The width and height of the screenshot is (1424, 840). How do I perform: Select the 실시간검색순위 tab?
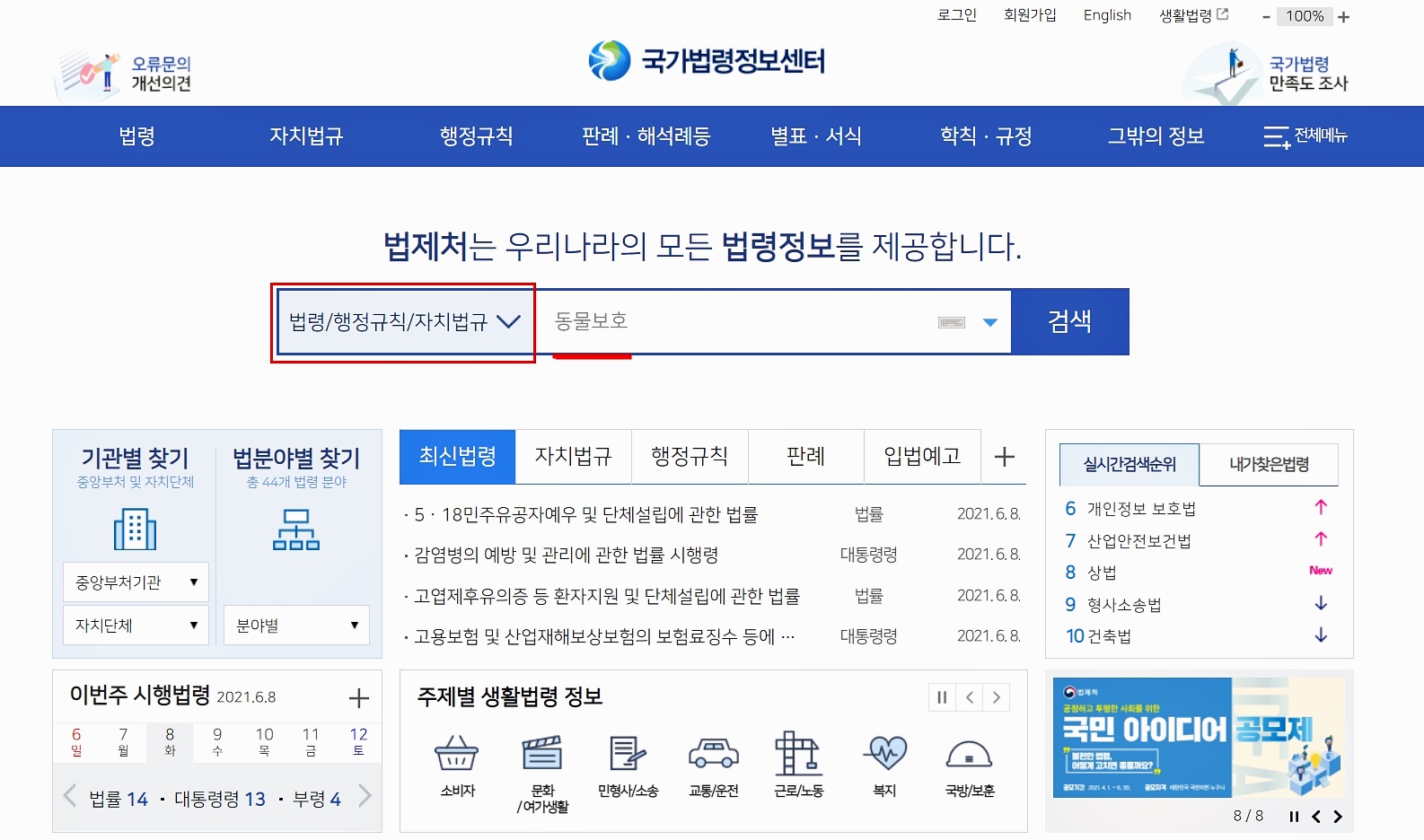[x=1130, y=465]
